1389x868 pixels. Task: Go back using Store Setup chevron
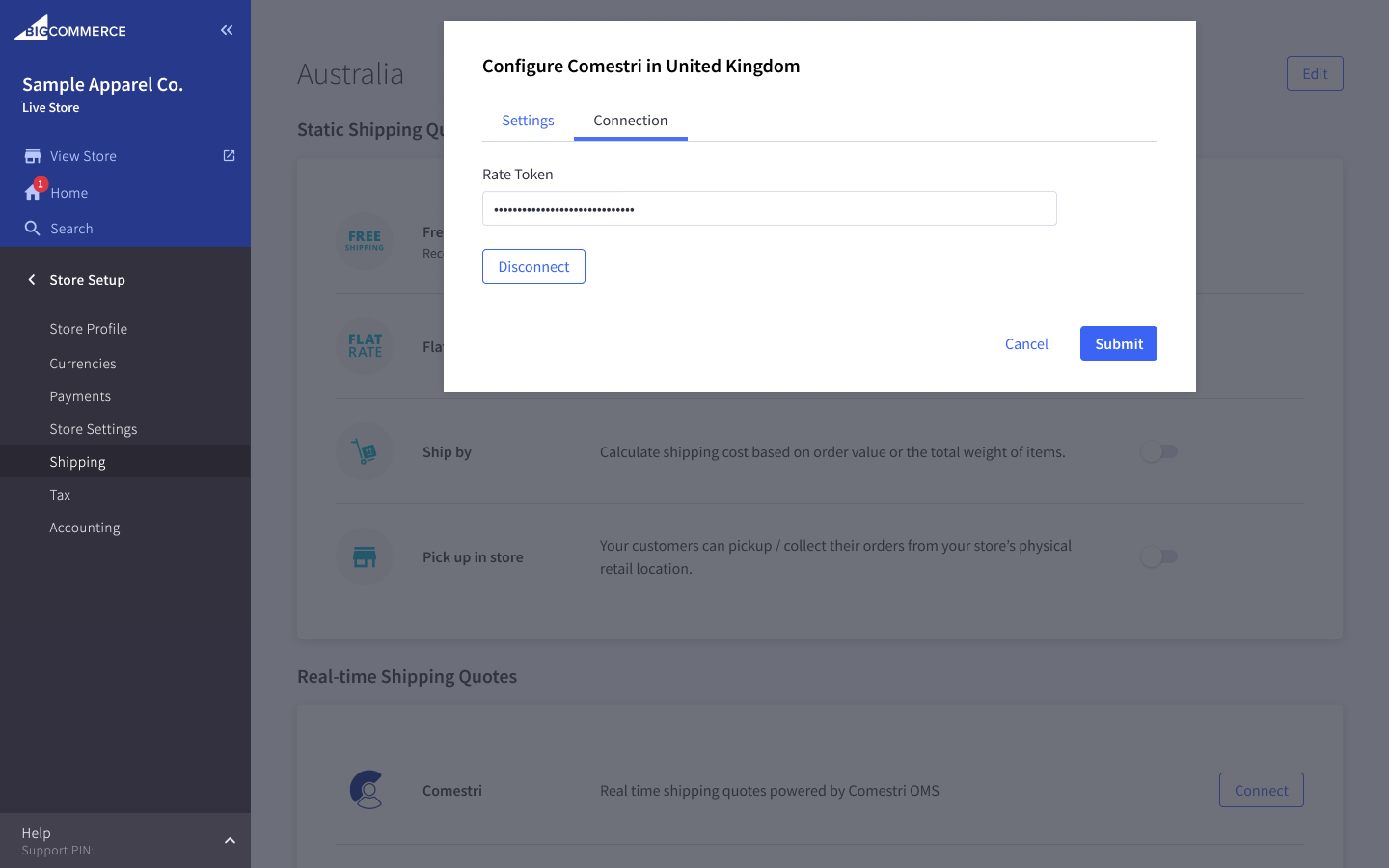coord(32,279)
